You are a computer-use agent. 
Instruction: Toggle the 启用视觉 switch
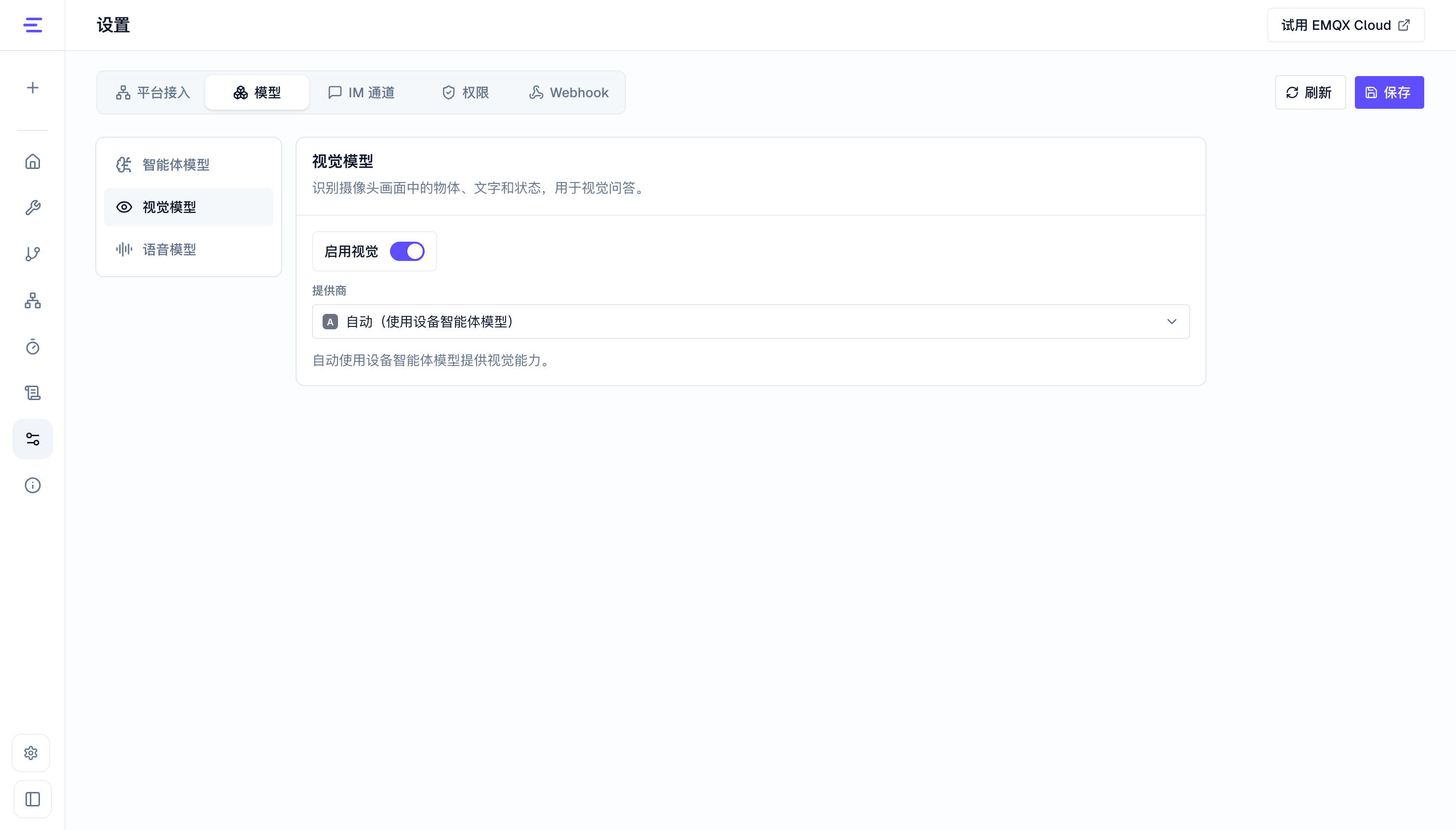tap(407, 251)
